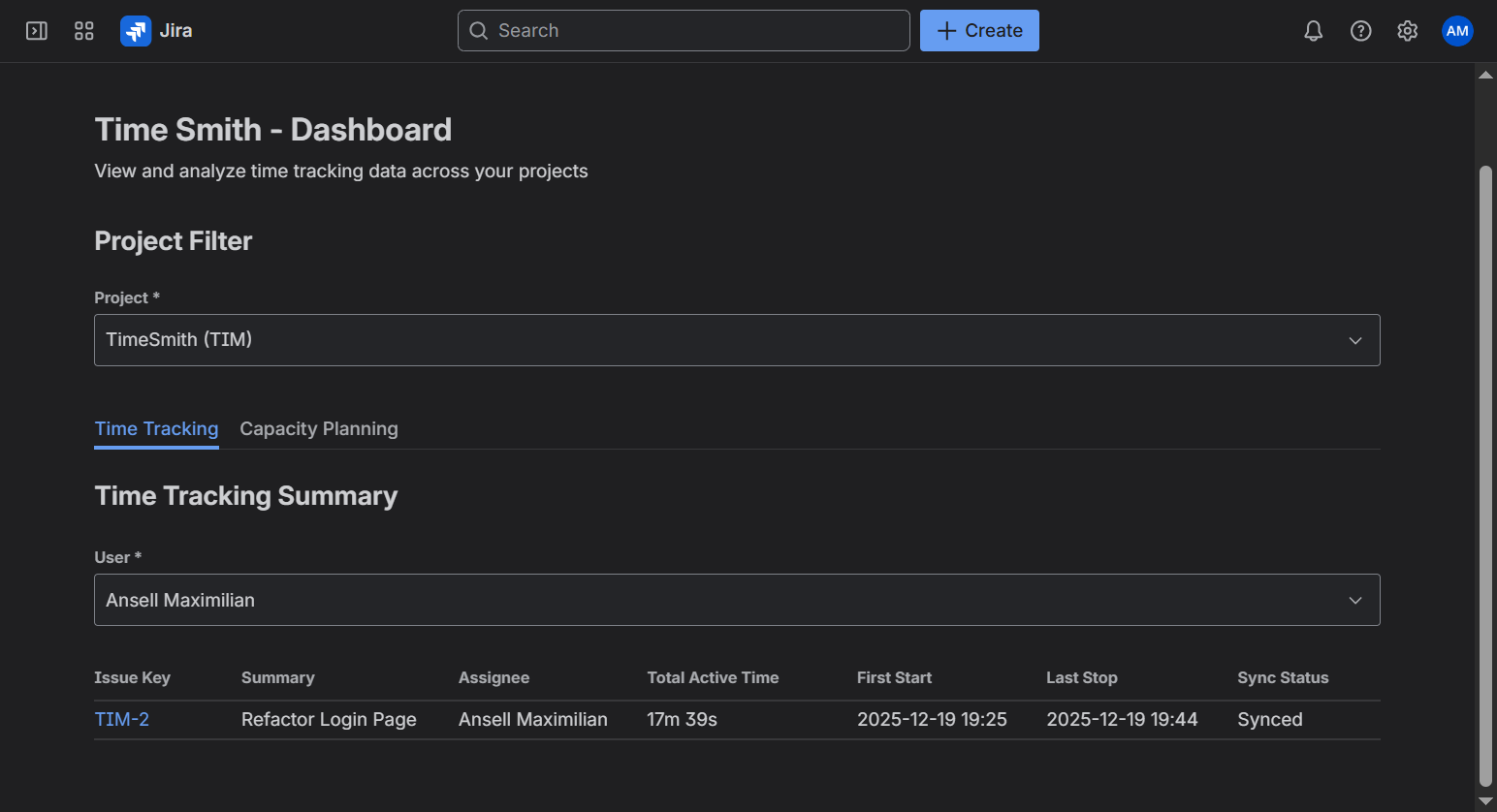Click the scrollbar up arrow
1497x812 pixels.
tap(1485, 74)
